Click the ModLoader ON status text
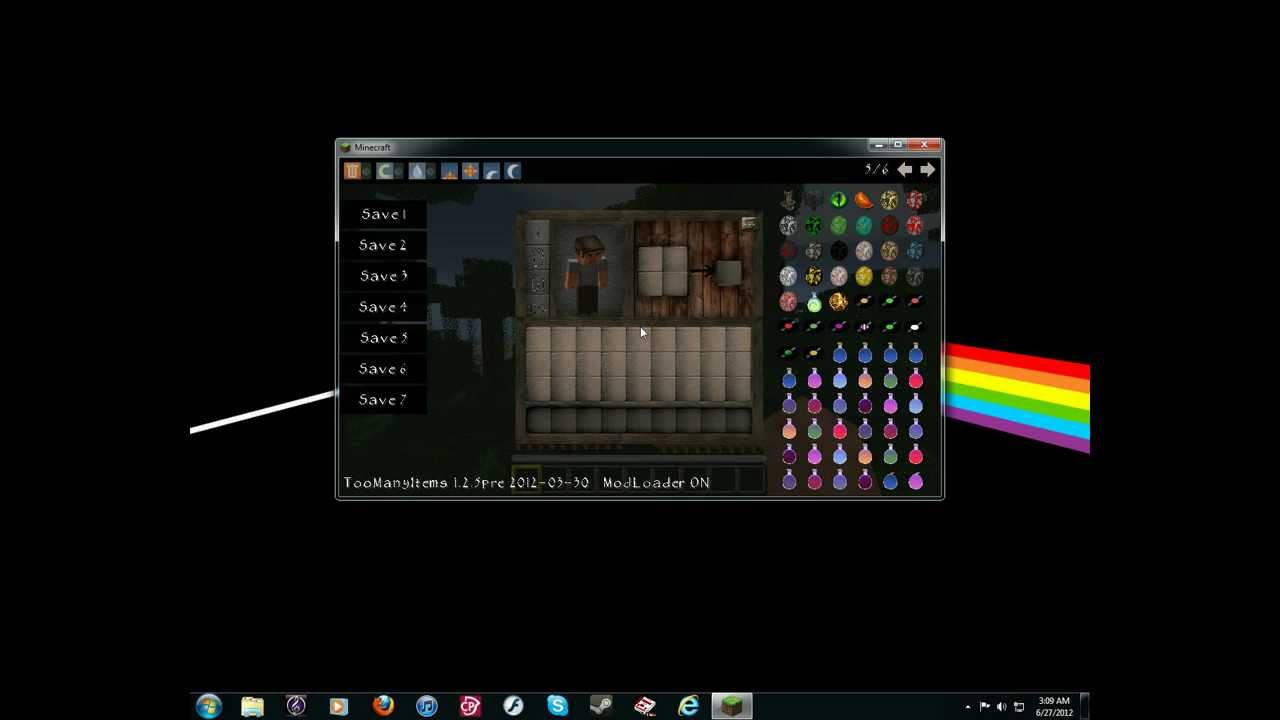 pos(656,483)
